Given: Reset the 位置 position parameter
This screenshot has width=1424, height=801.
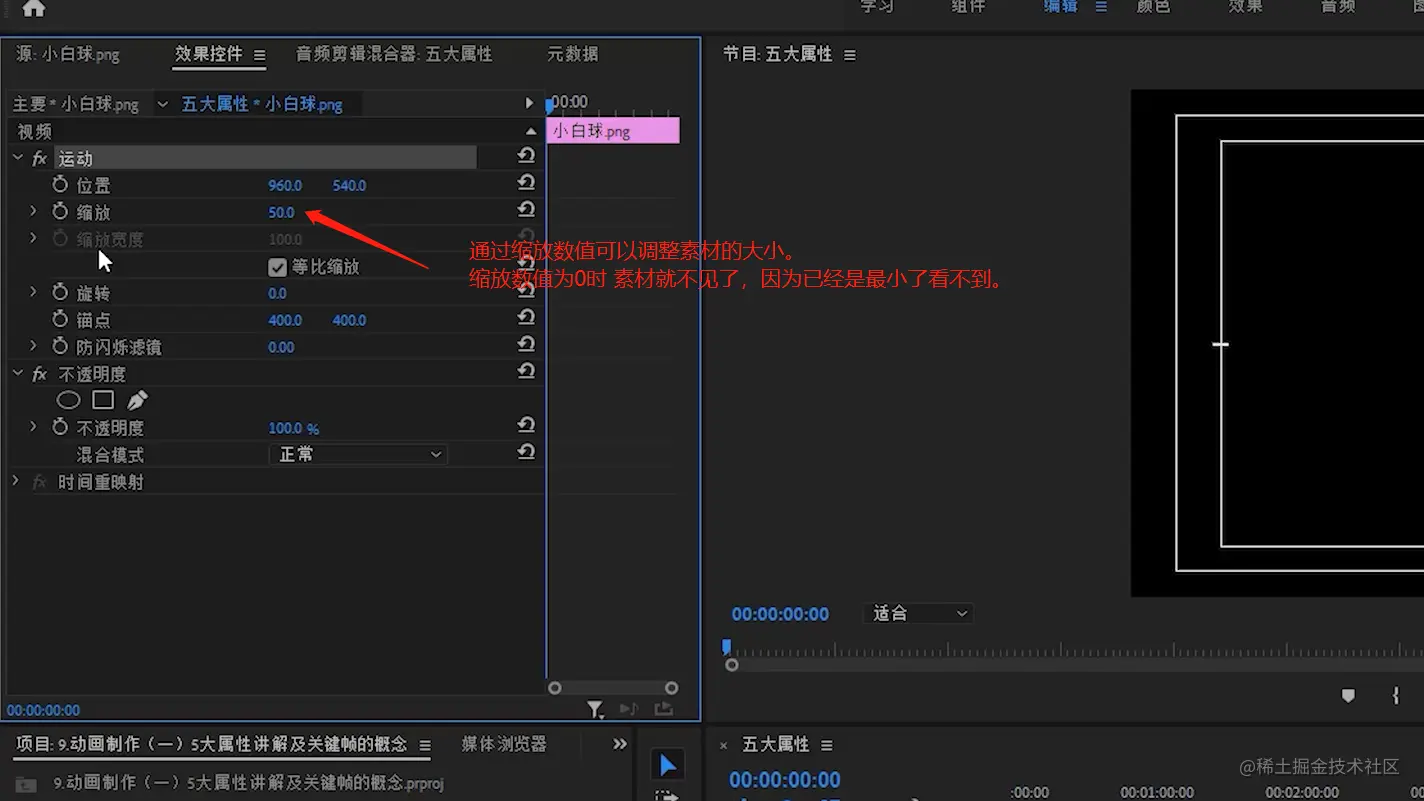Looking at the screenshot, I should pyautogui.click(x=526, y=183).
